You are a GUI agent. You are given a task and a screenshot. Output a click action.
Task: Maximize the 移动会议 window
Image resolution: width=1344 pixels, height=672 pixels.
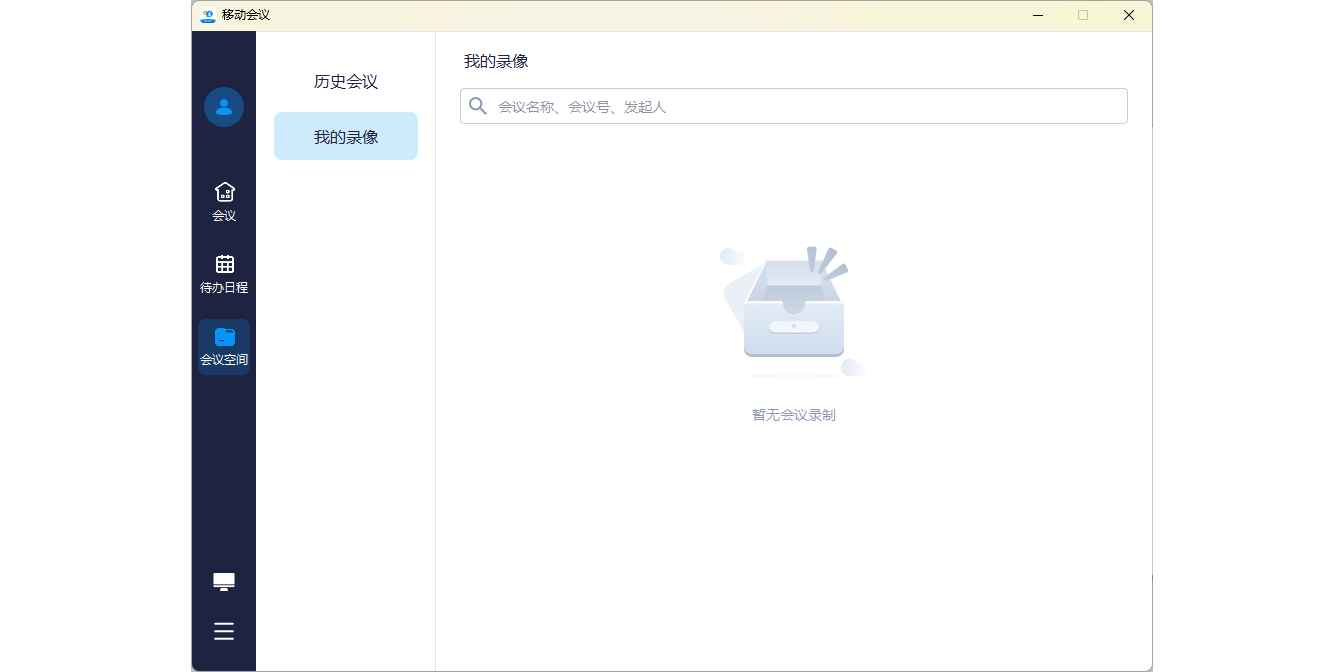1083,15
